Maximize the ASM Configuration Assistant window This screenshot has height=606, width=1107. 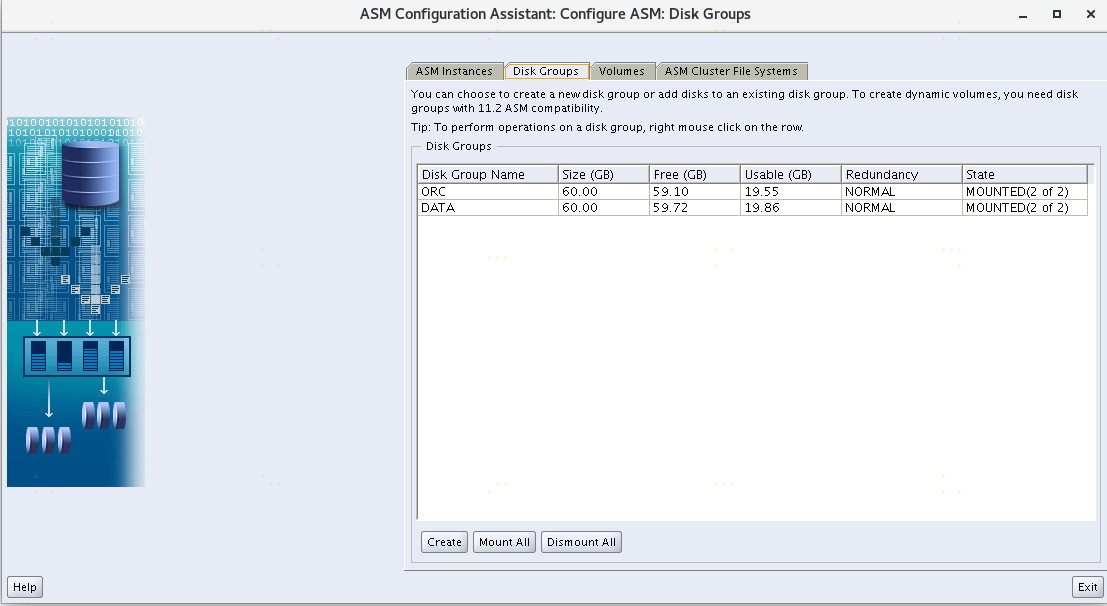(1057, 15)
